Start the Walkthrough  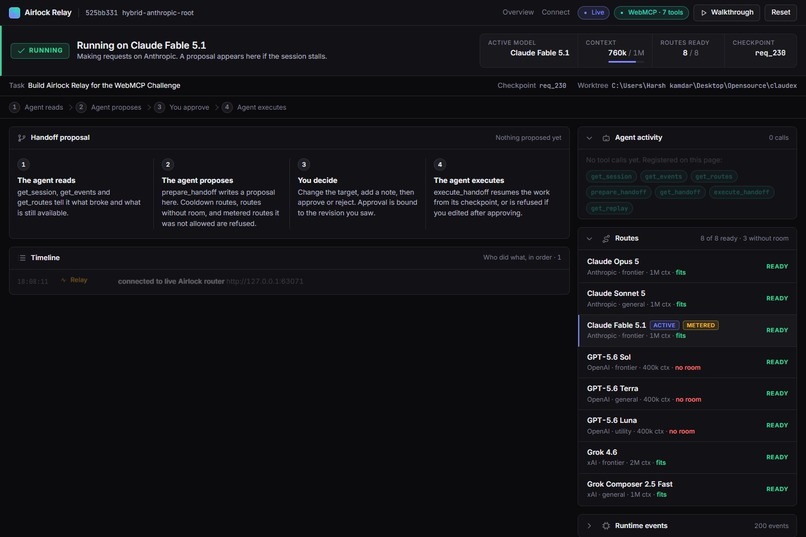(x=727, y=12)
